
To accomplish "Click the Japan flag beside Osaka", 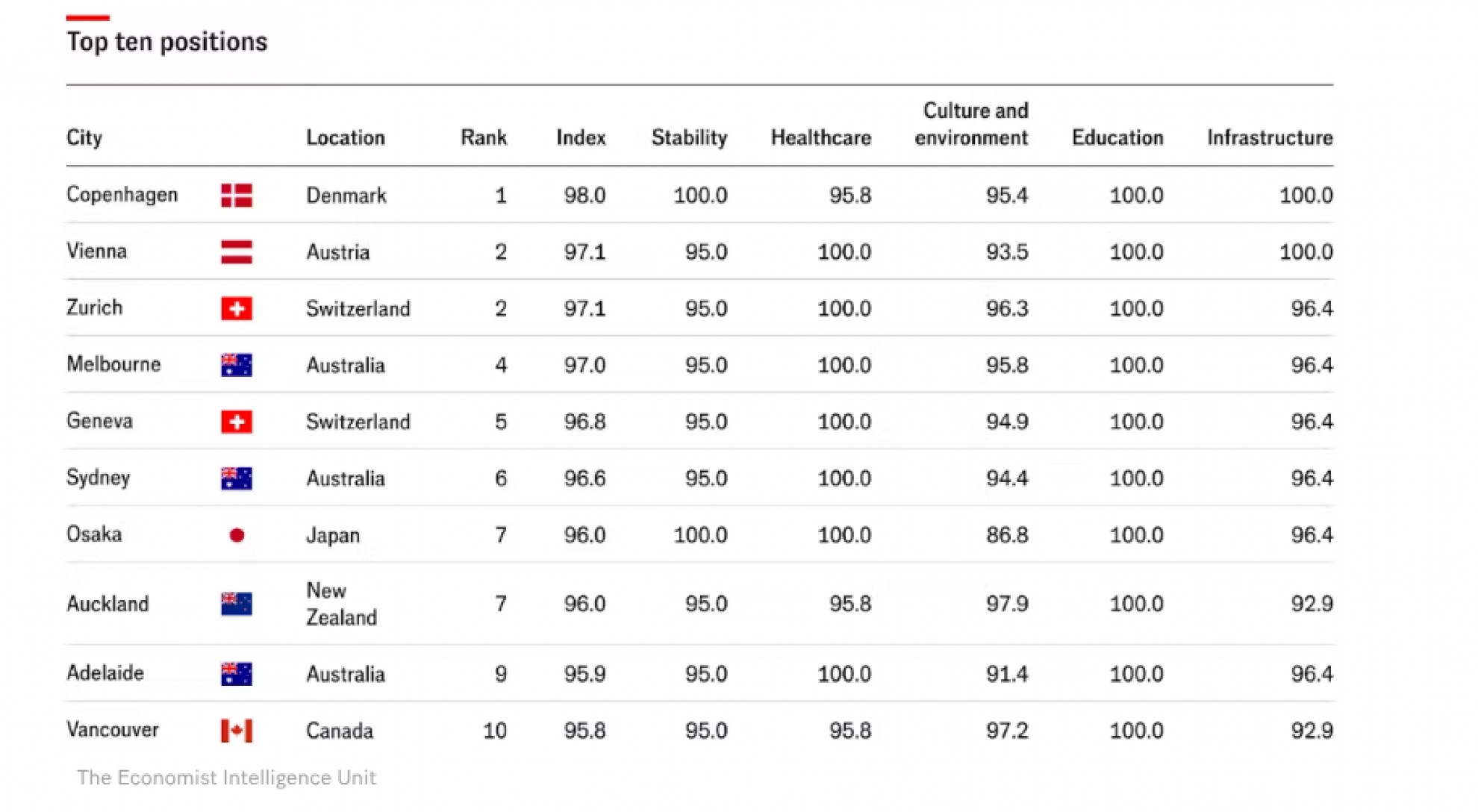I will pyautogui.click(x=237, y=535).
